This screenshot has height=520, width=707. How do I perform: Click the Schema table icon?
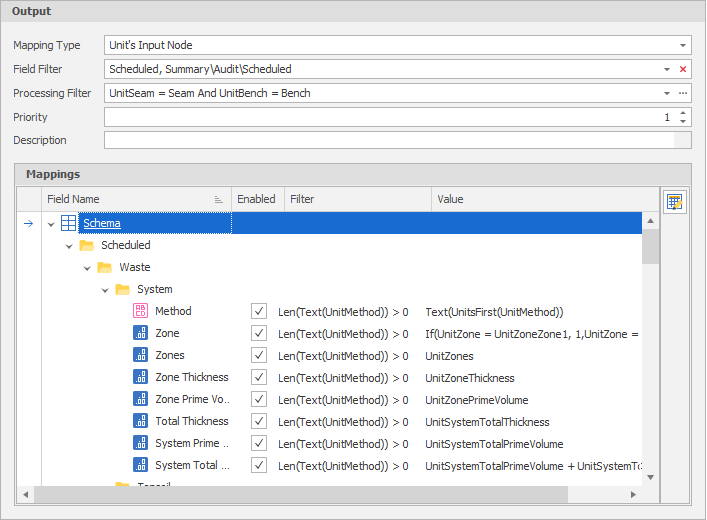68,223
